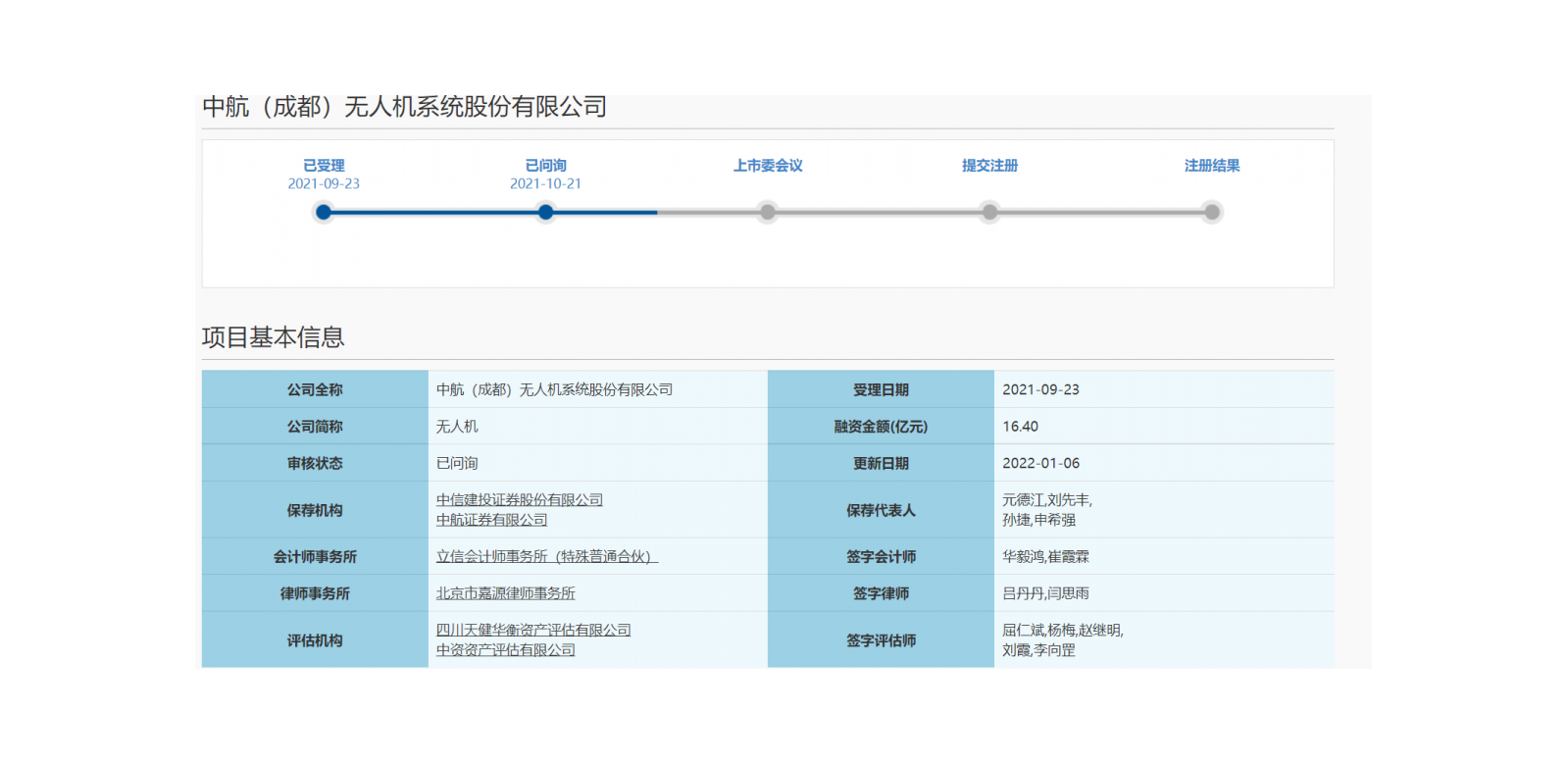
Task: Click signing lawyers 吕丹丹,闫思雨
Action: coord(1045,593)
